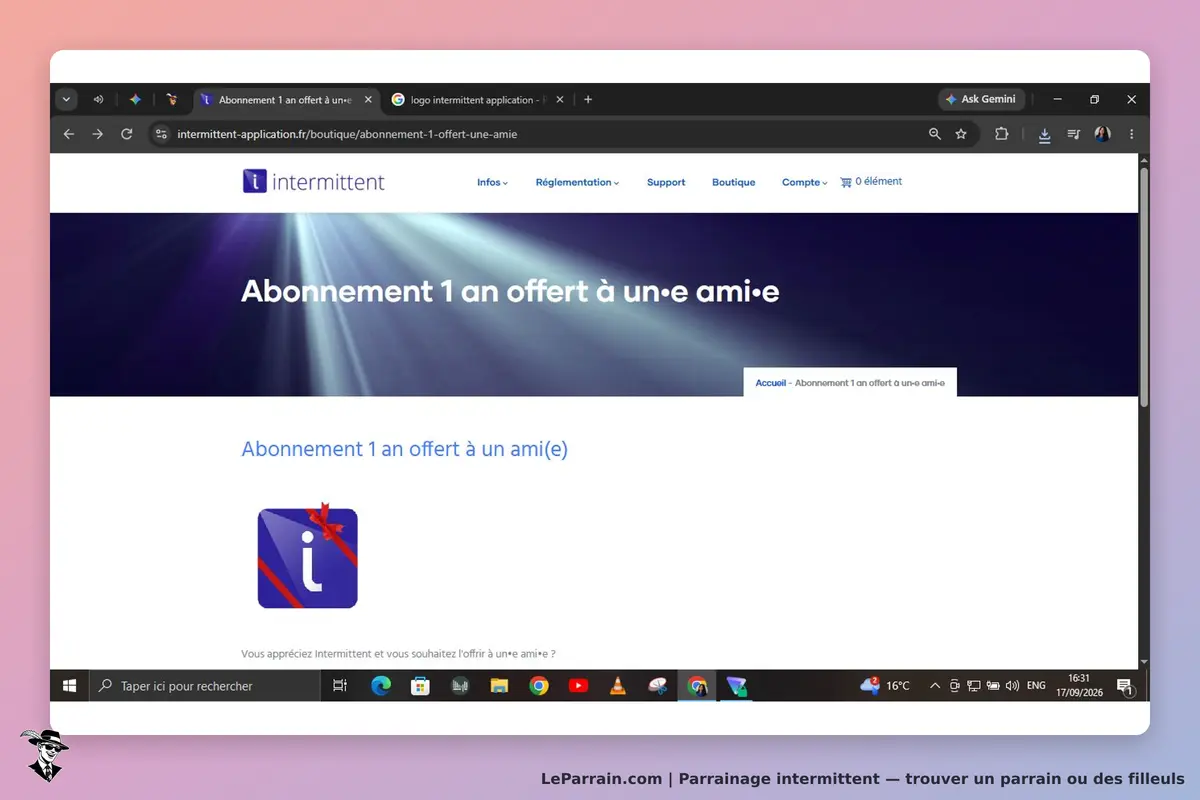Switch ENG input language
Viewport: 1200px width, 800px height.
(1036, 686)
